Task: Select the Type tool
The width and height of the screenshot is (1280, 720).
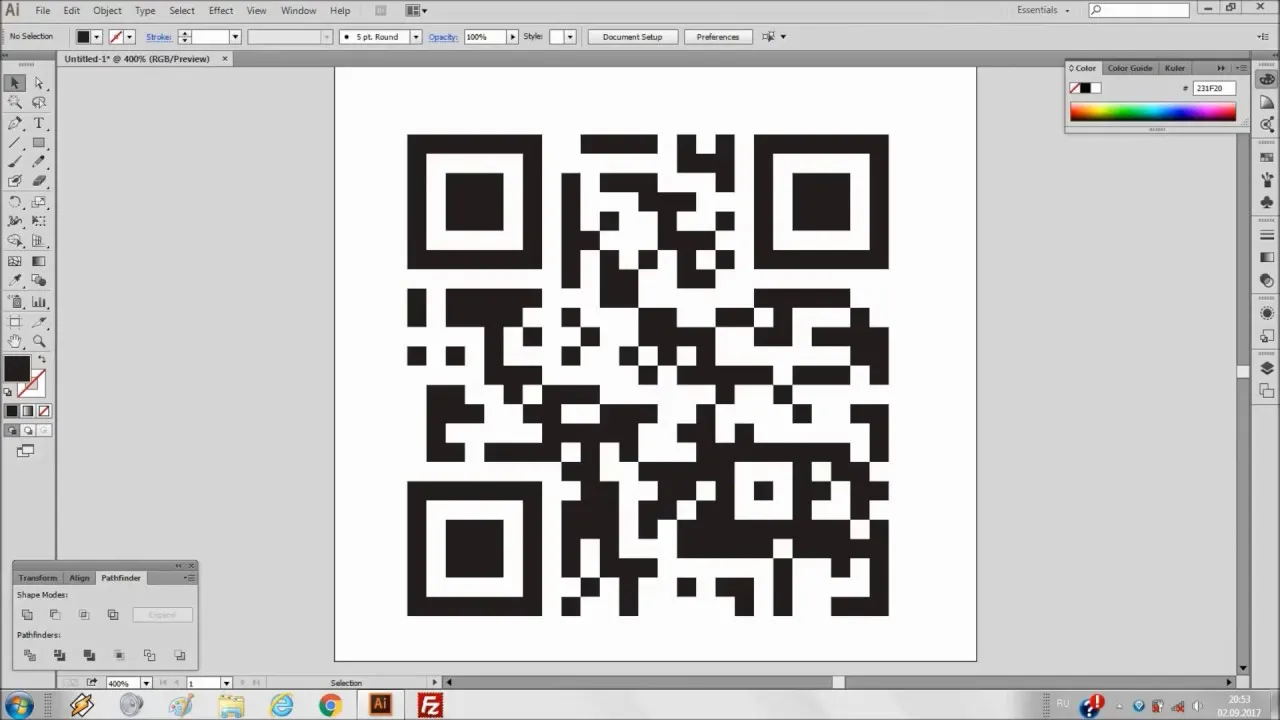Action: pos(39,123)
